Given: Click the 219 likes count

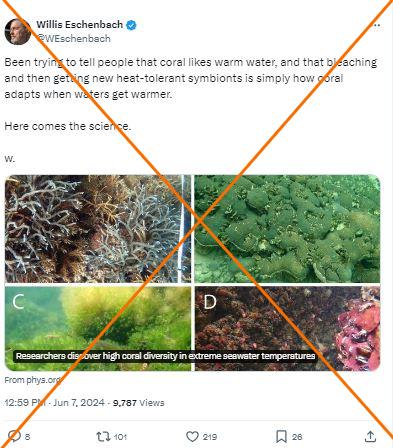Looking at the screenshot, I should [x=210, y=437].
